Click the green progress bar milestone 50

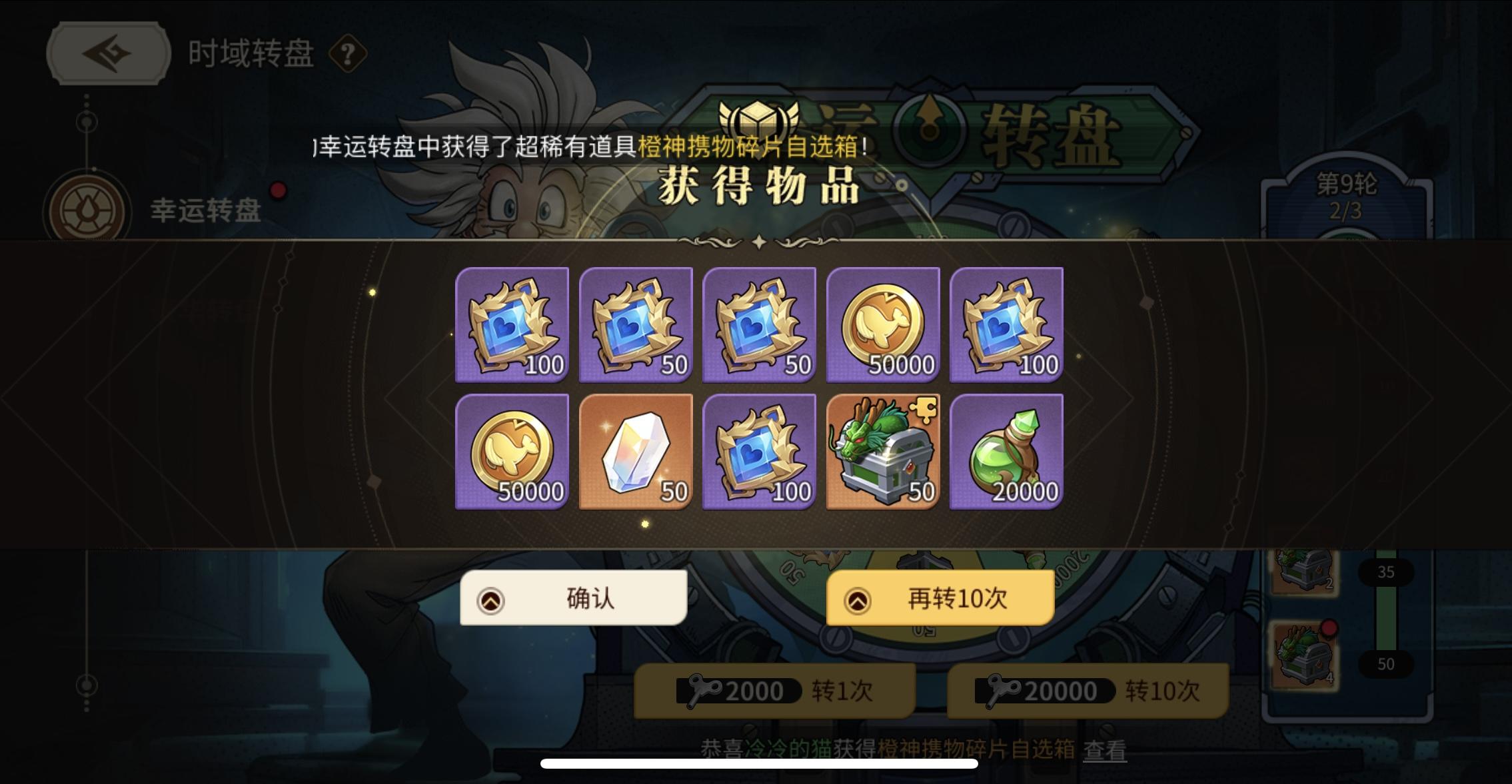[1386, 664]
